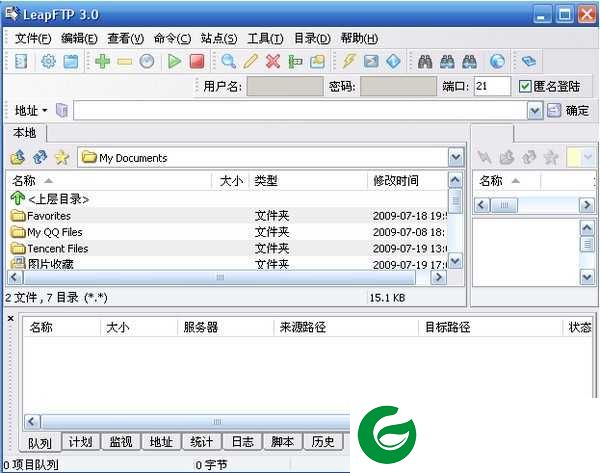This screenshot has width=600, height=473.
Task: Click the red X delete icon
Action: click(x=273, y=61)
